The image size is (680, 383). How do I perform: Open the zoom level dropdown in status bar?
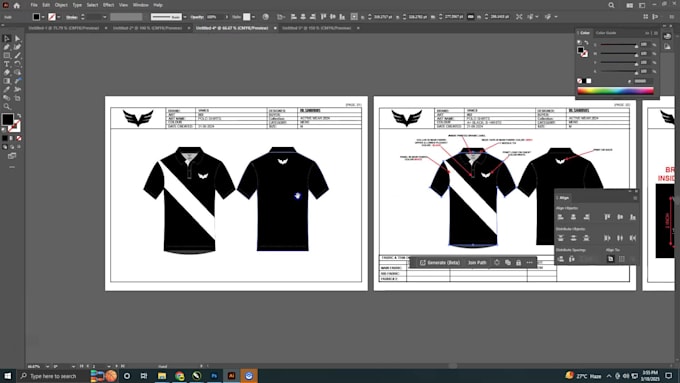[x=47, y=367]
